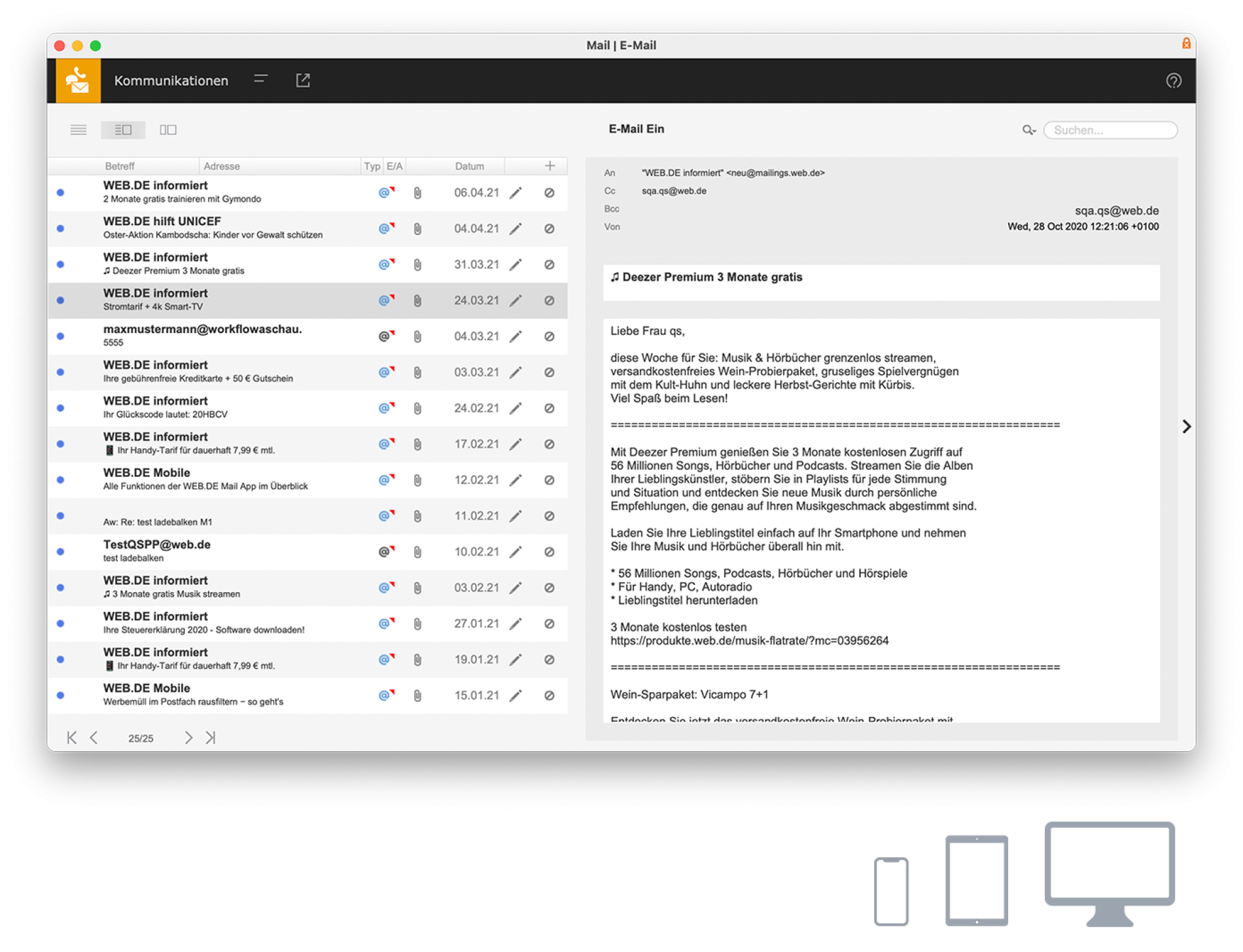Image resolution: width=1243 pixels, height=952 pixels.
Task: Open the musik-flatrate link in the email body
Action: tap(749, 641)
